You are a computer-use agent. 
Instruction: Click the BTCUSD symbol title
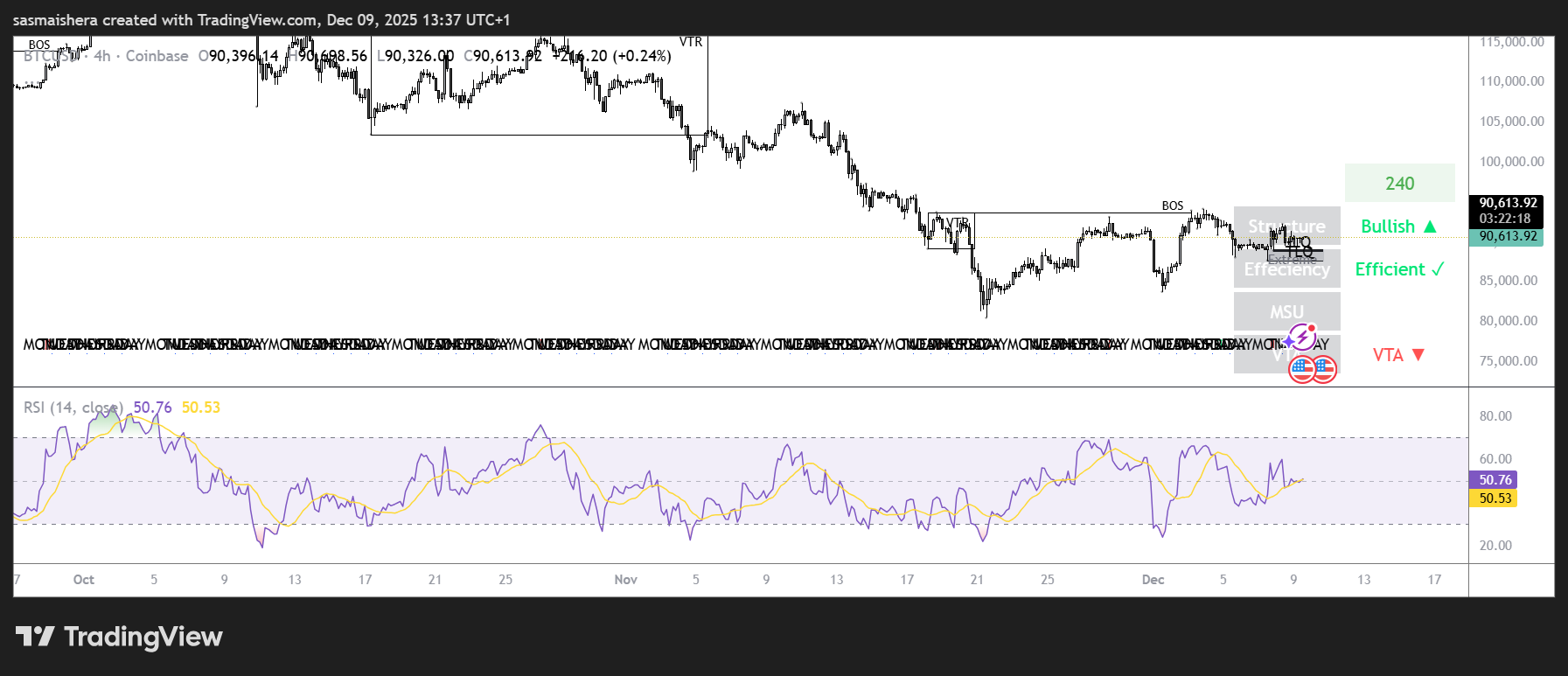[51, 56]
